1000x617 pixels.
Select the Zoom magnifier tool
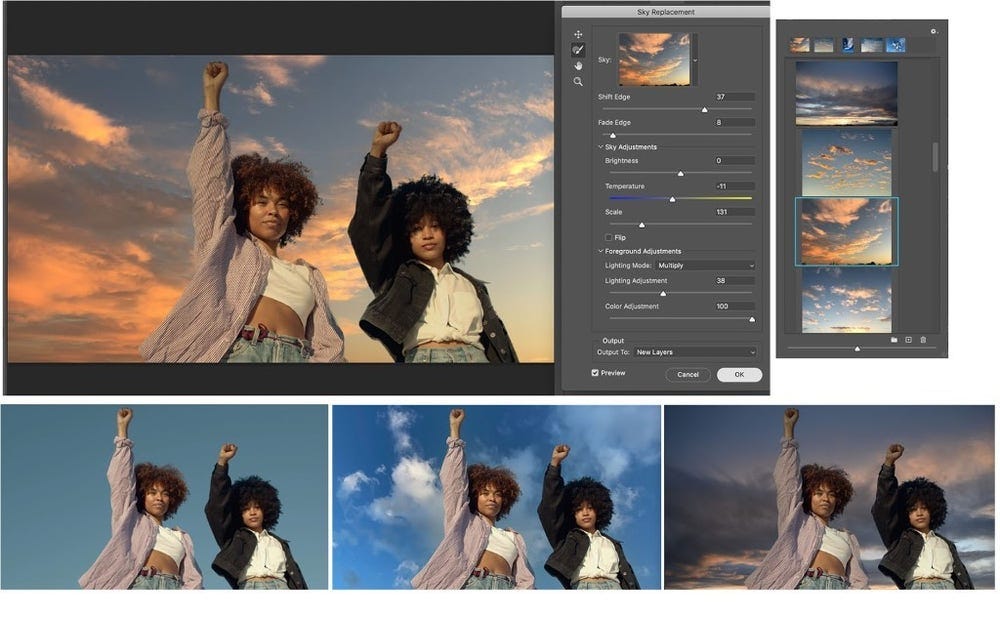coord(578,82)
